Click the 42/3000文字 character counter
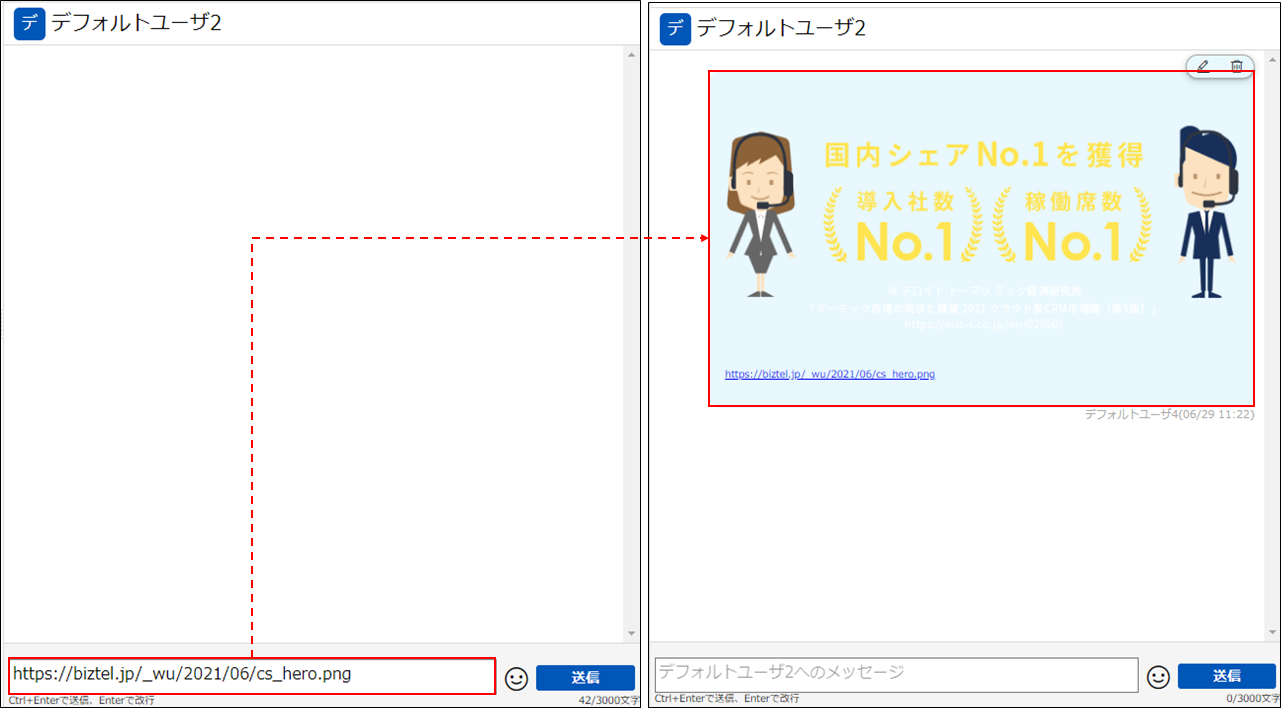Screen dimensions: 1281x708 608,700
